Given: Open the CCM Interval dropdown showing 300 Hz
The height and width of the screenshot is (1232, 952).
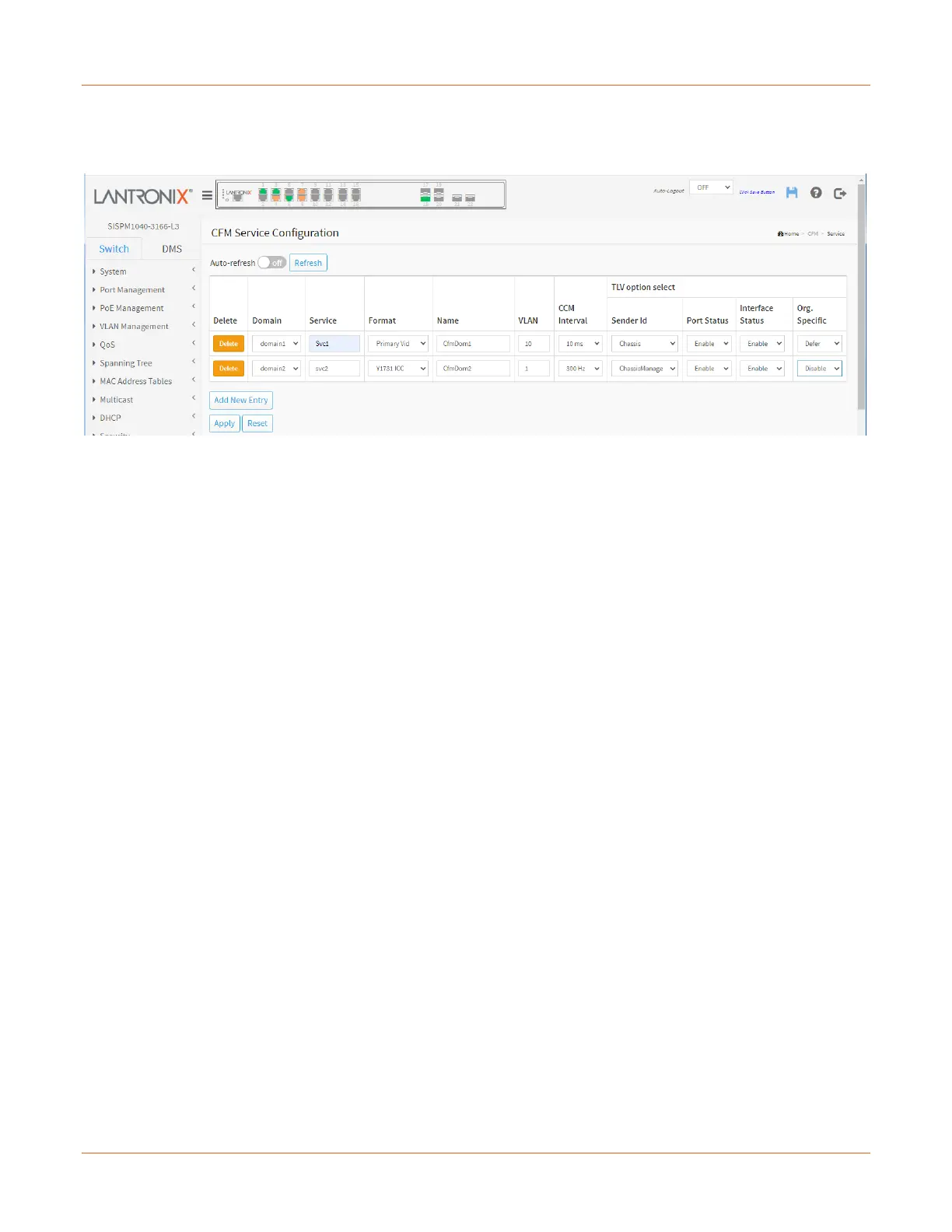Looking at the screenshot, I should click(580, 369).
